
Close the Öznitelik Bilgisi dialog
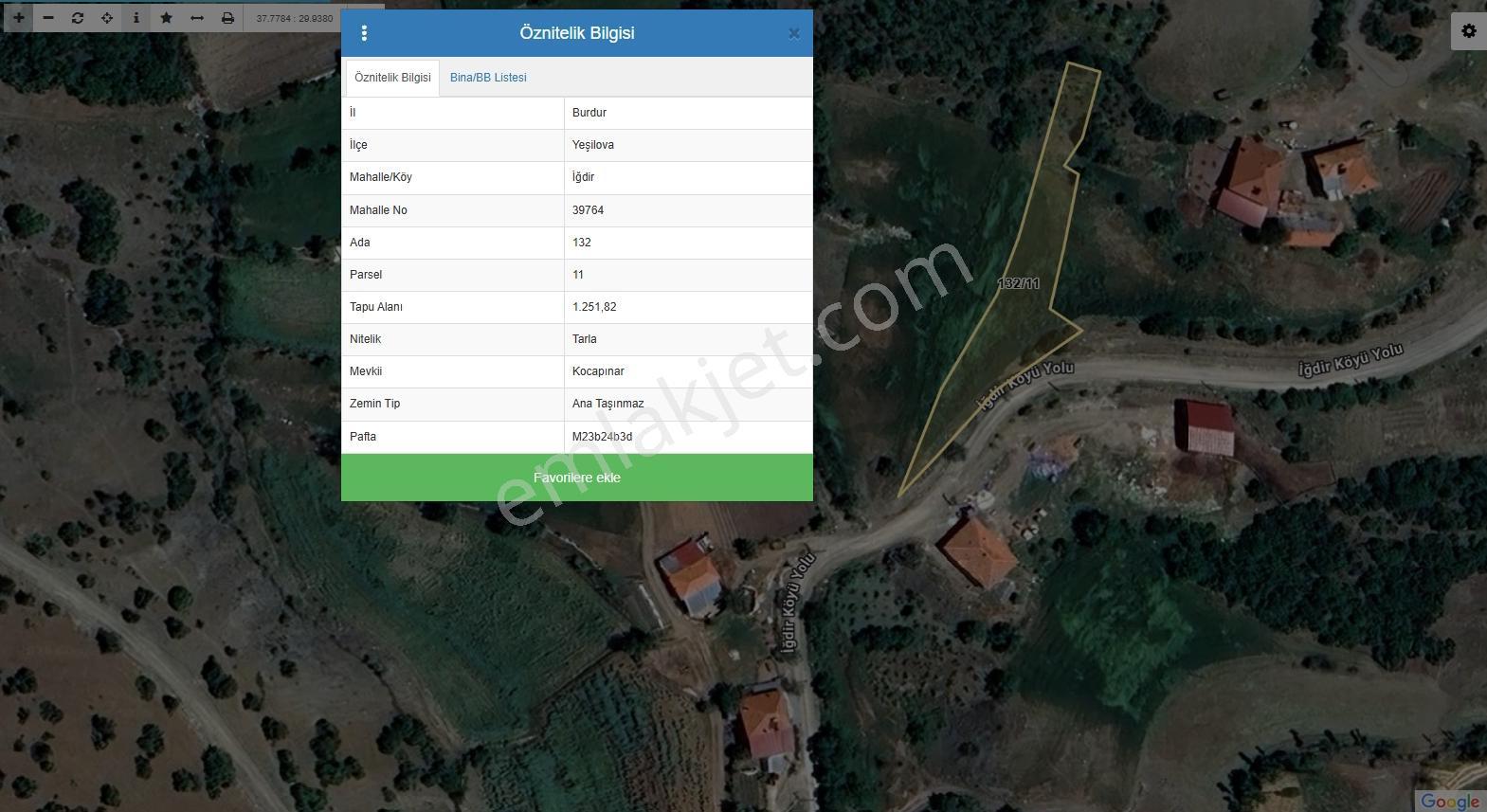point(794,34)
